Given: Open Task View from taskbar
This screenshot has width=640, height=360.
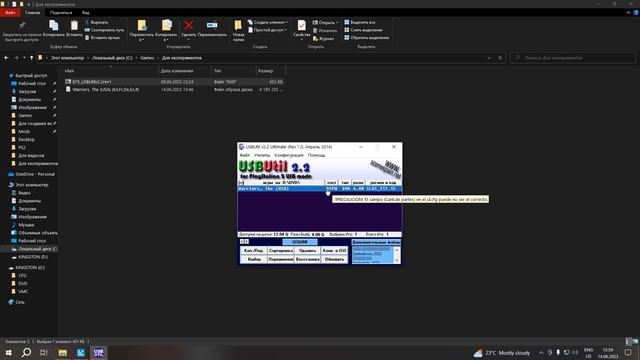Looking at the screenshot, I should point(44,353).
